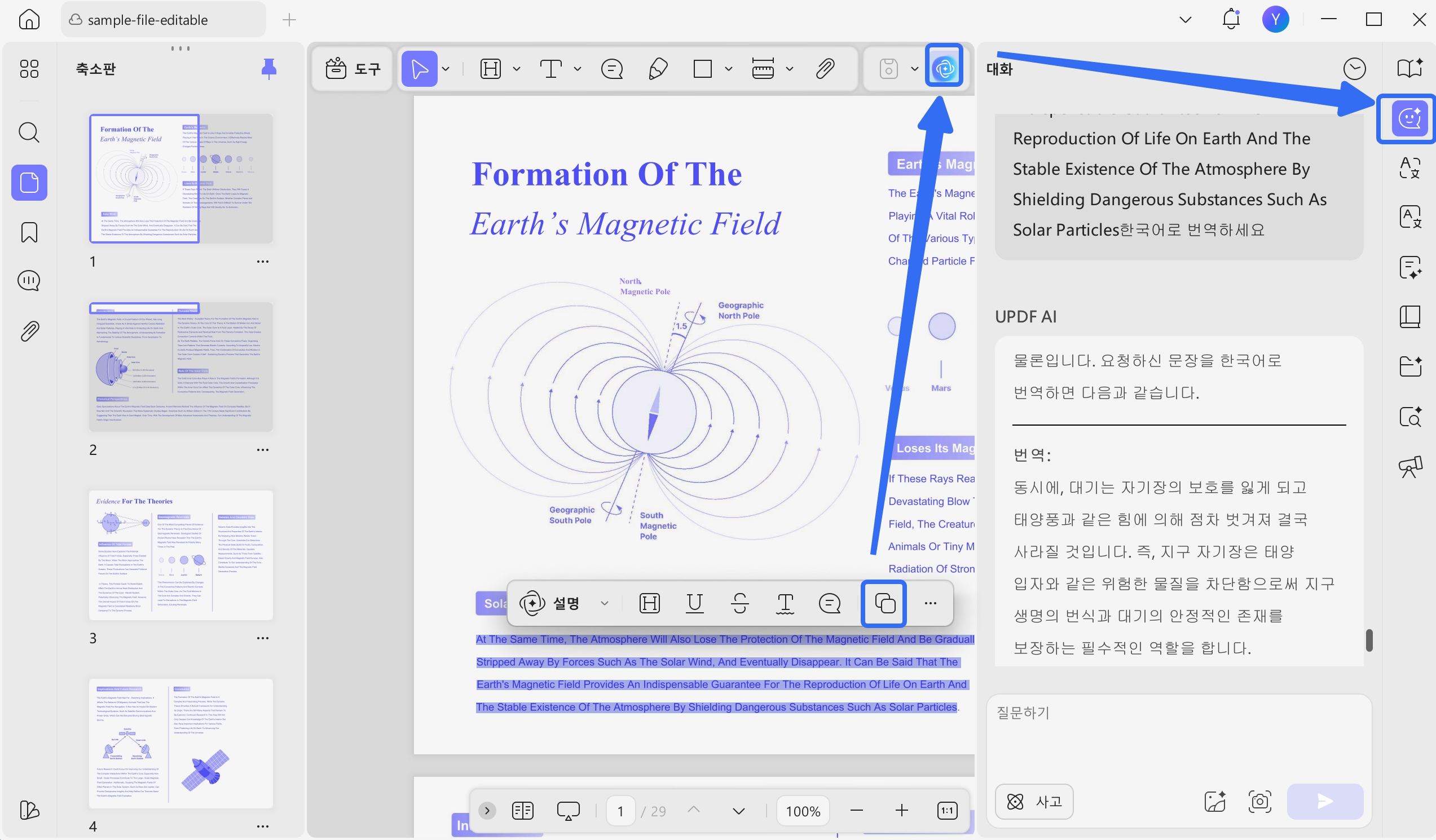
Task: Open more options for page 1 thumbnail
Action: 263,262
